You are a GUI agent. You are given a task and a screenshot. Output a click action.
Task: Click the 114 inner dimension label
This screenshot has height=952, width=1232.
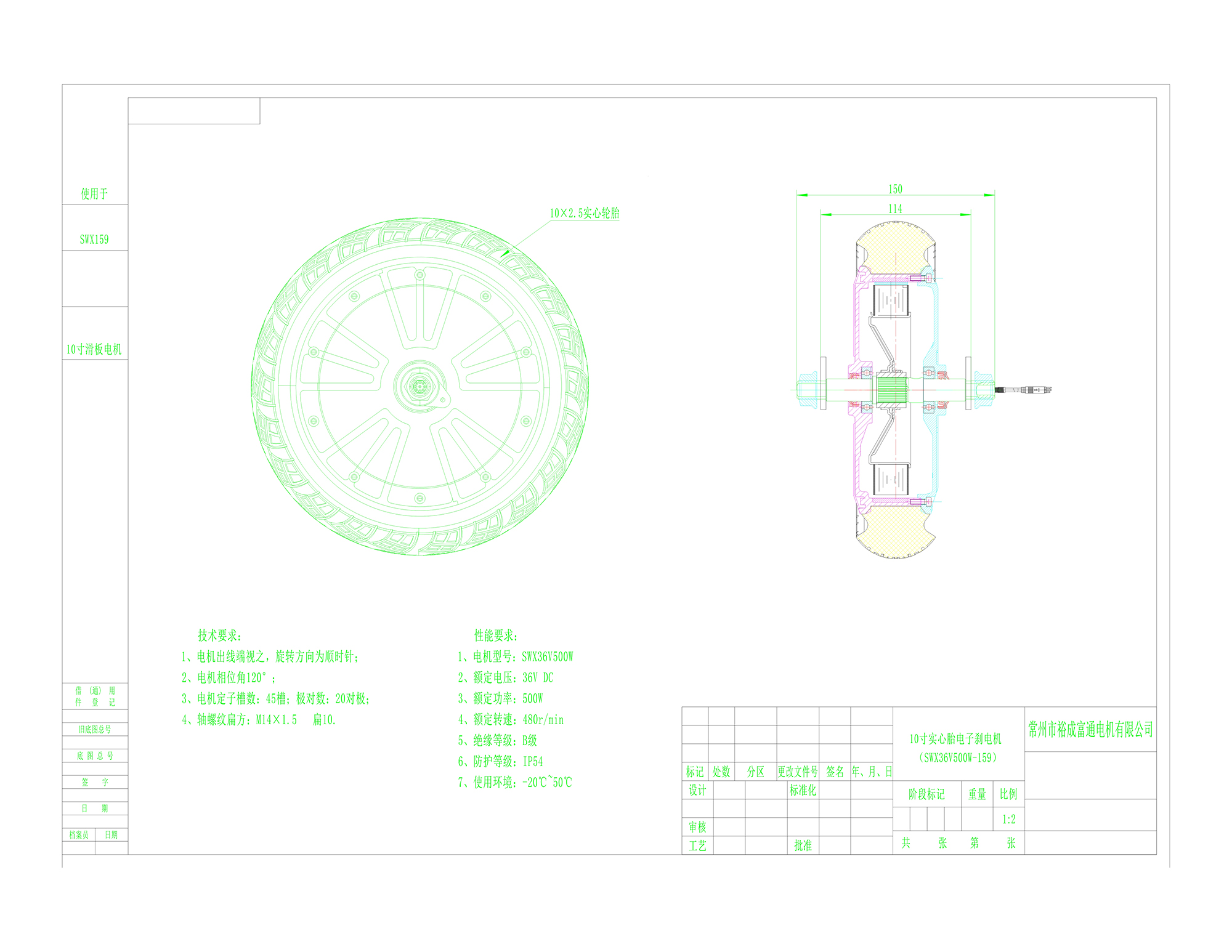point(895,209)
